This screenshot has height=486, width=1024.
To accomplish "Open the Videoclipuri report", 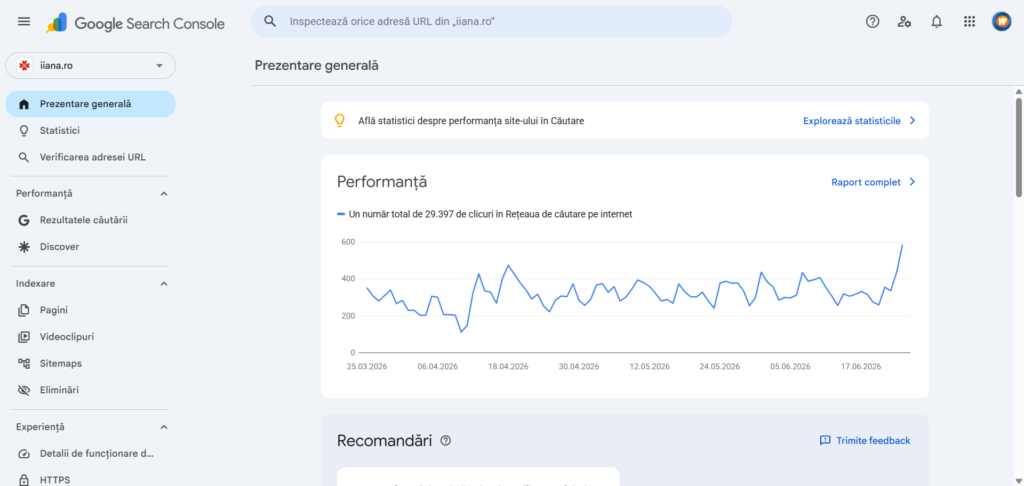I will coord(90,337).
